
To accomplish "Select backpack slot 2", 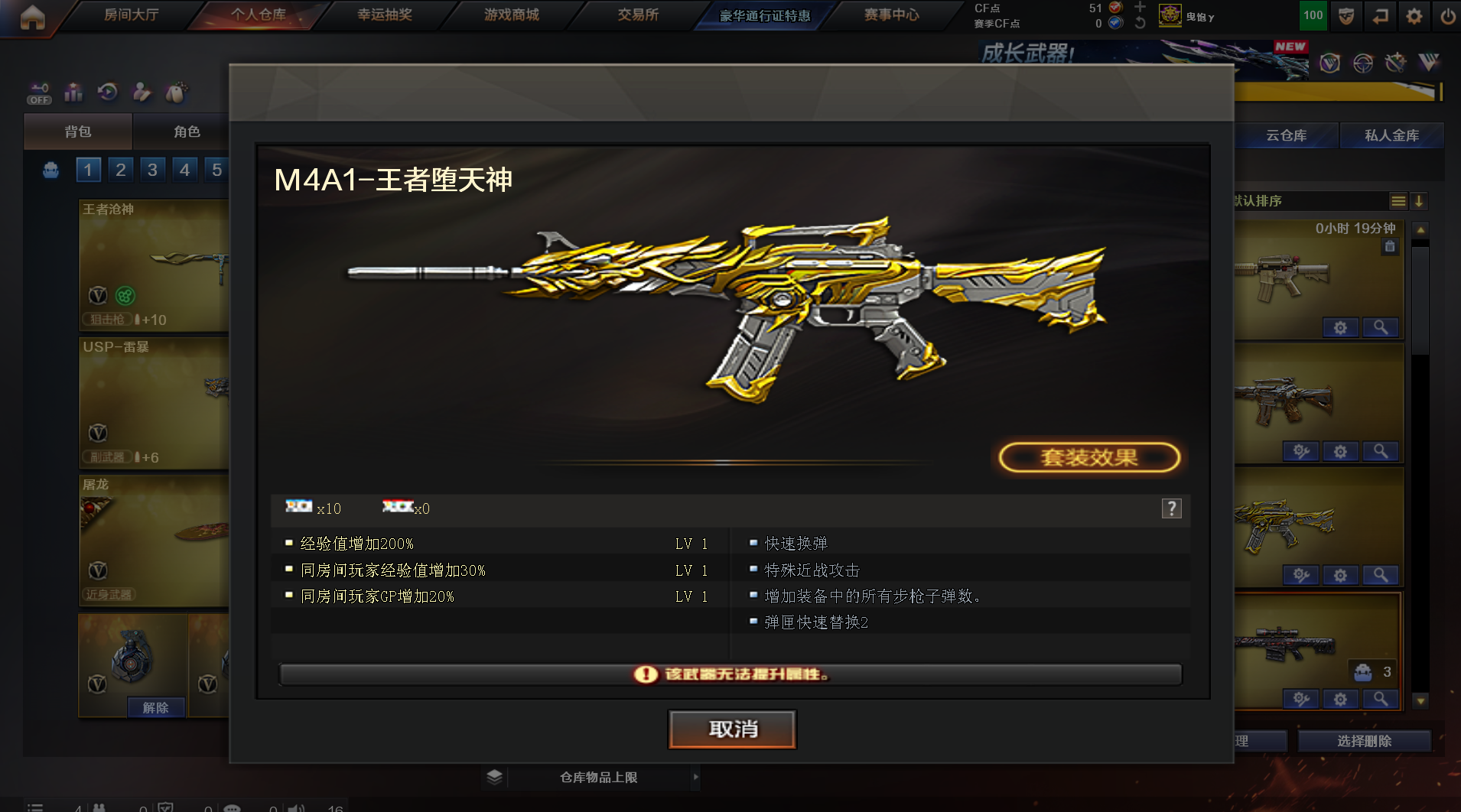I will (120, 170).
